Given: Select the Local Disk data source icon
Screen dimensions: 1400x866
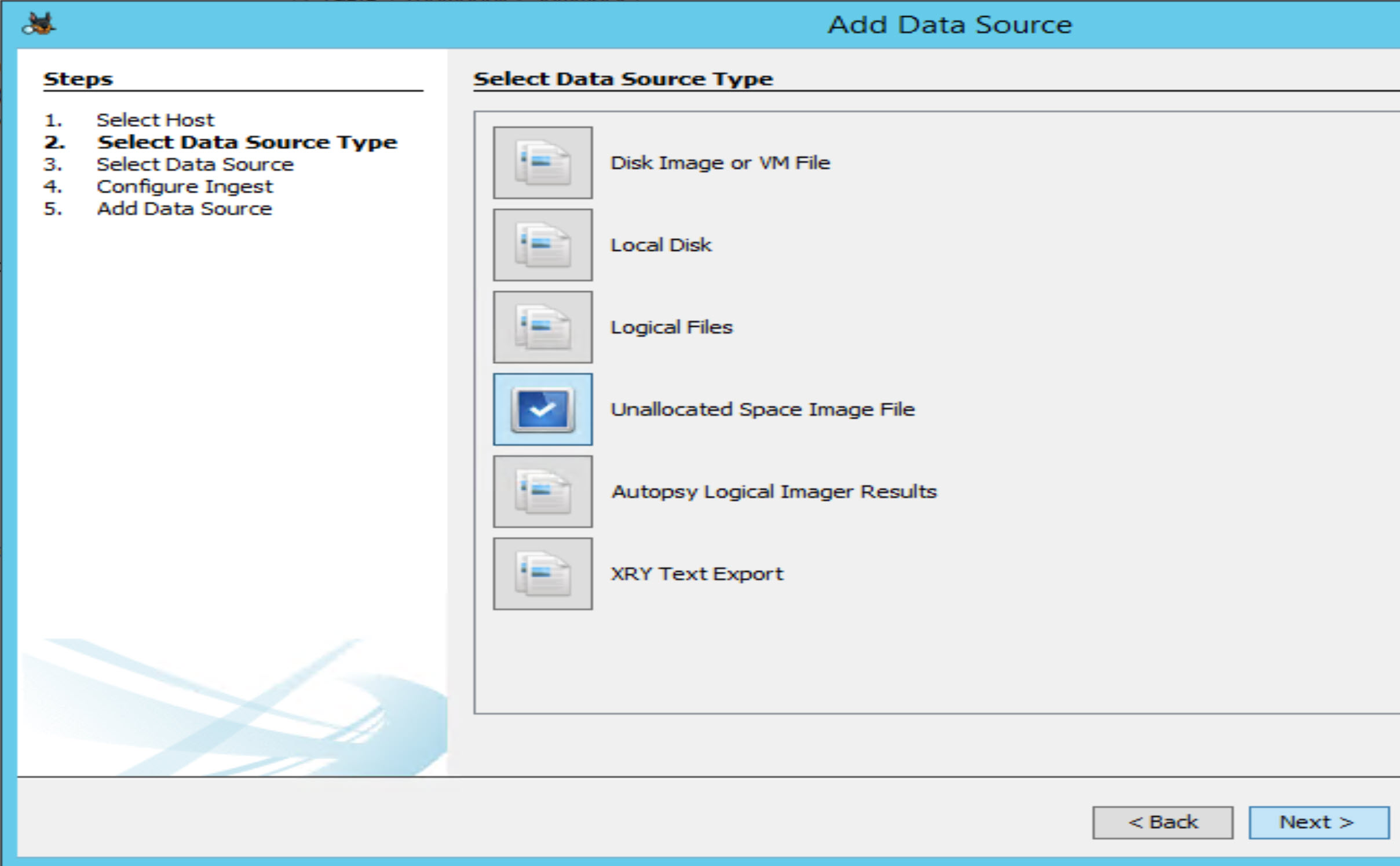Looking at the screenshot, I should click(542, 244).
